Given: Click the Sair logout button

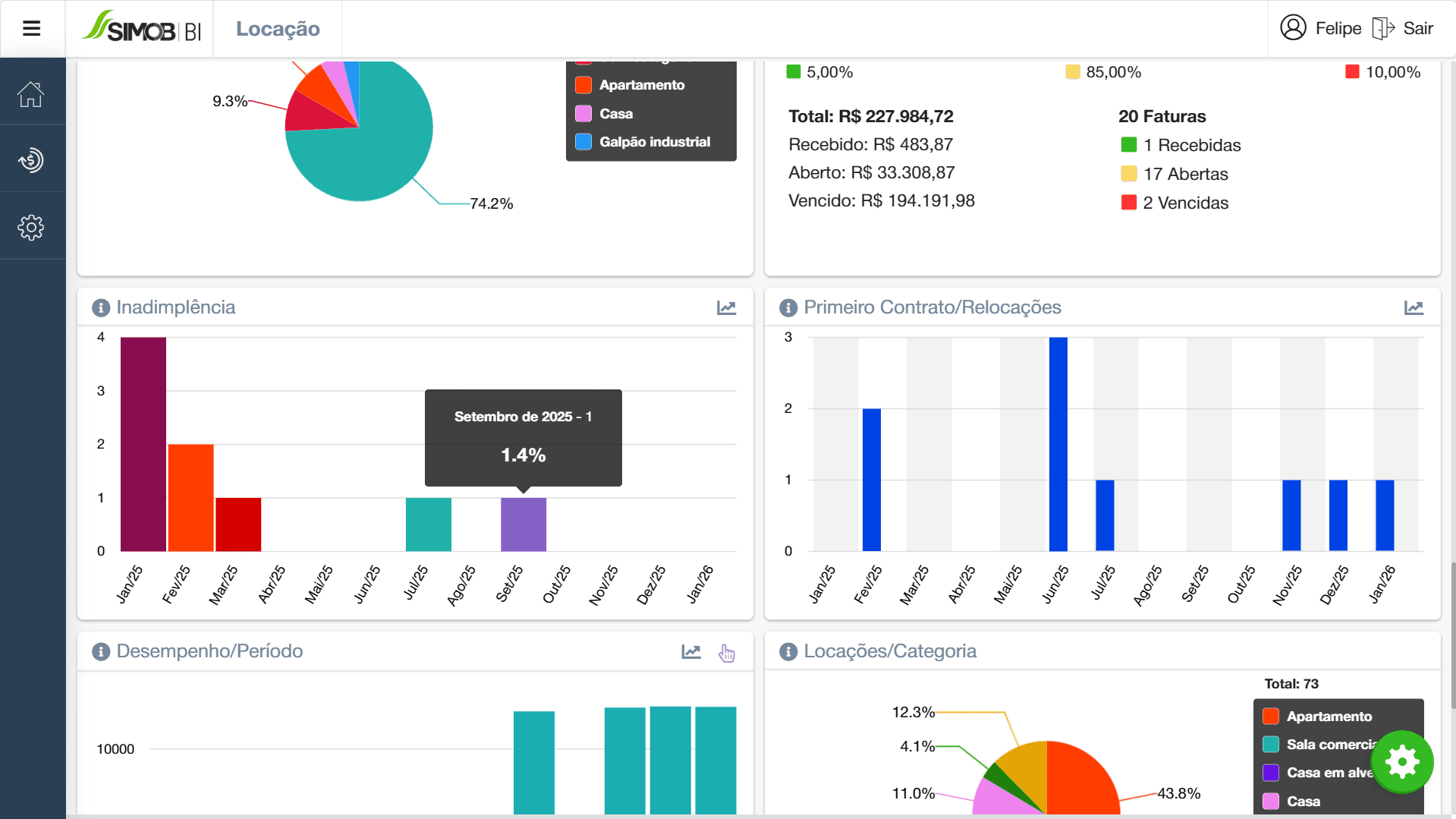Looking at the screenshot, I should [x=1404, y=29].
